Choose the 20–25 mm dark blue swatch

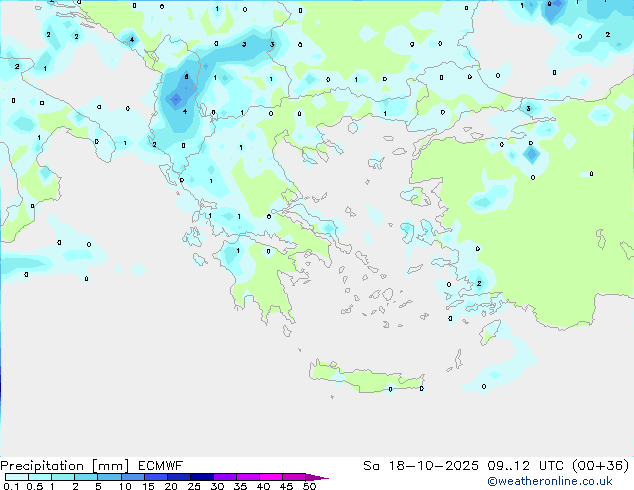pyautogui.click(x=179, y=477)
